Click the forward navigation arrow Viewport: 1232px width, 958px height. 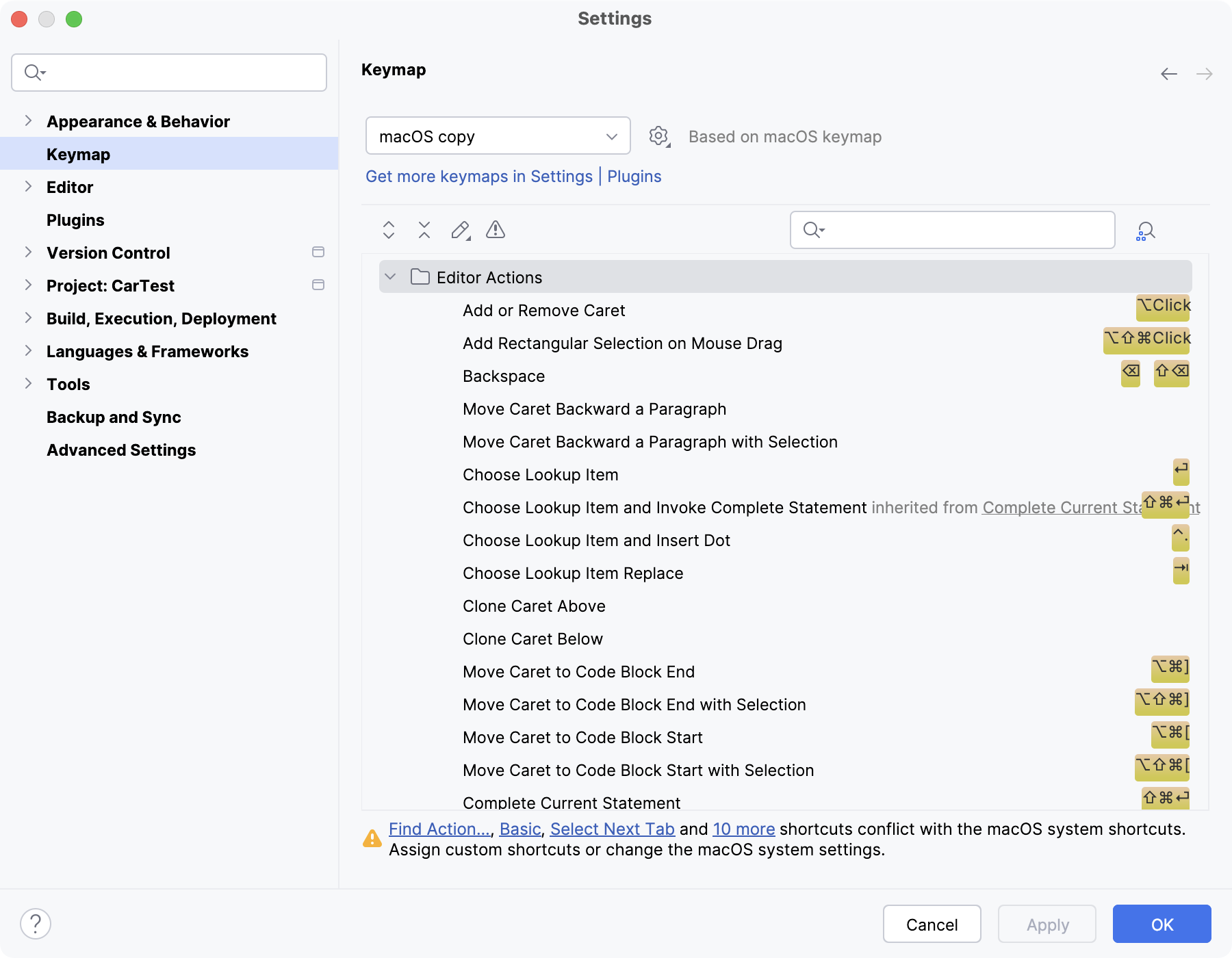click(1203, 73)
